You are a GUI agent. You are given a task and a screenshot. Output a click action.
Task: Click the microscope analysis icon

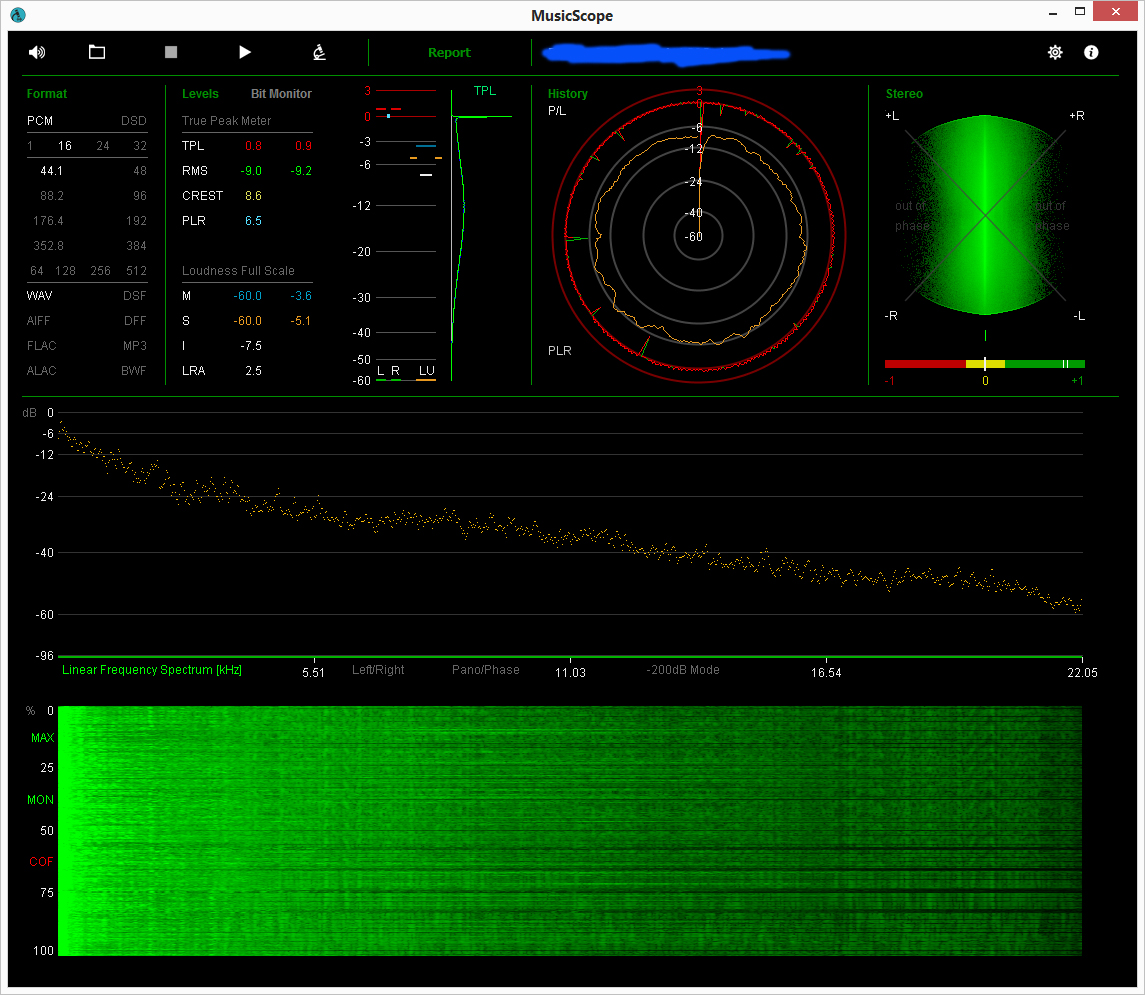click(319, 53)
